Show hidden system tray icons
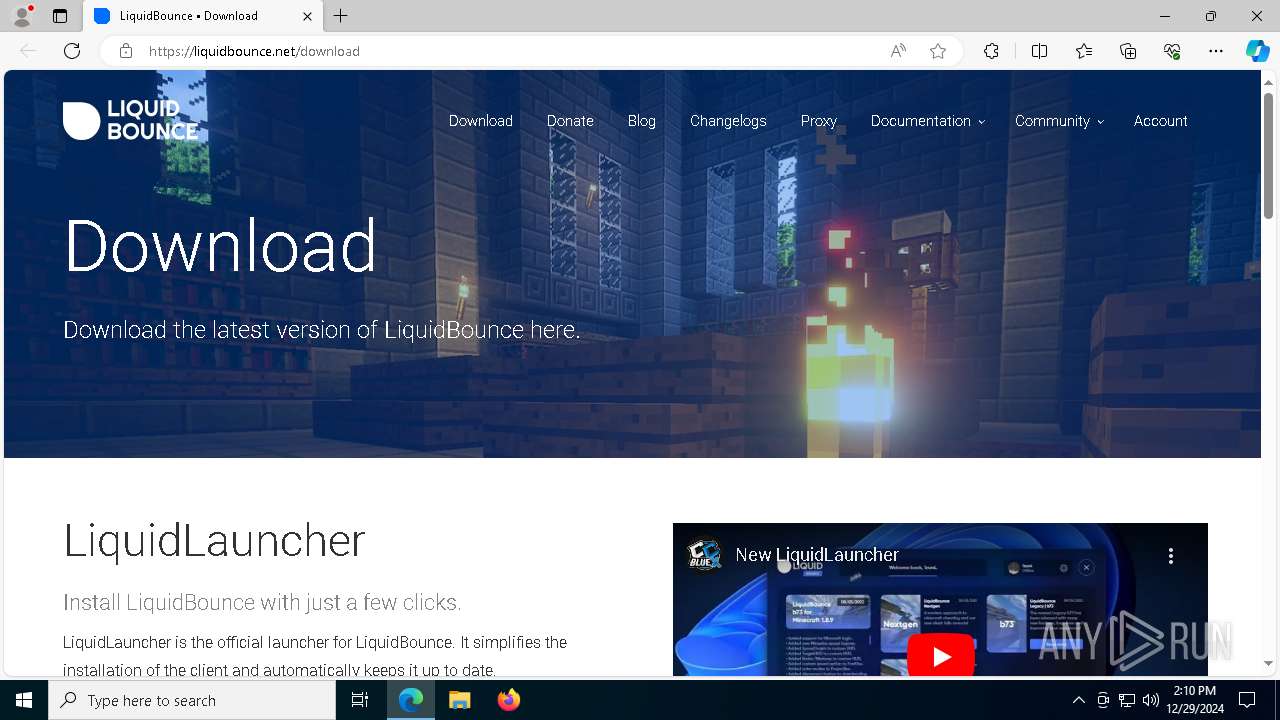The image size is (1280, 720). point(1078,700)
